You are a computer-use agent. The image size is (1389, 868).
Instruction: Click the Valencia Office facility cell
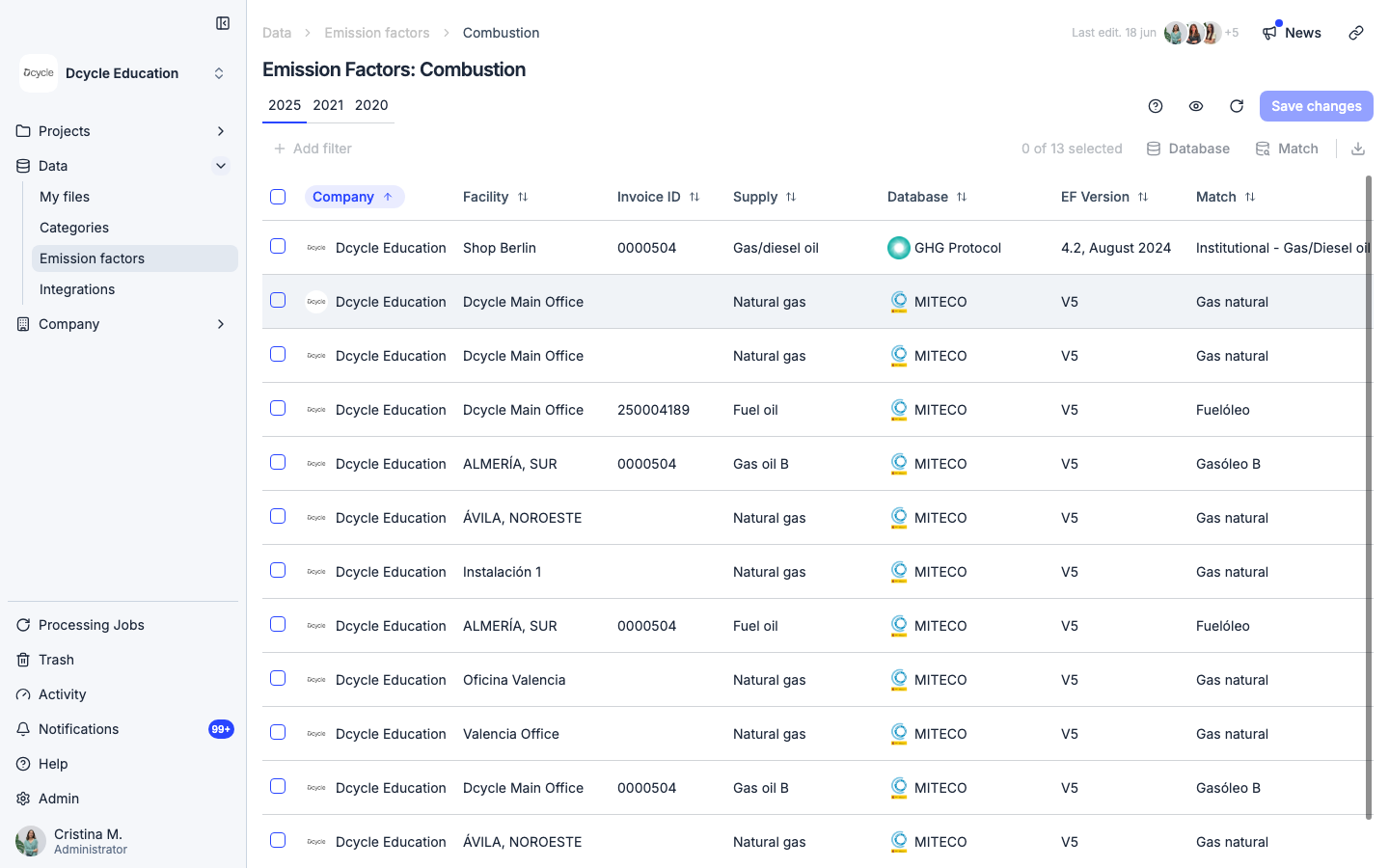(511, 734)
